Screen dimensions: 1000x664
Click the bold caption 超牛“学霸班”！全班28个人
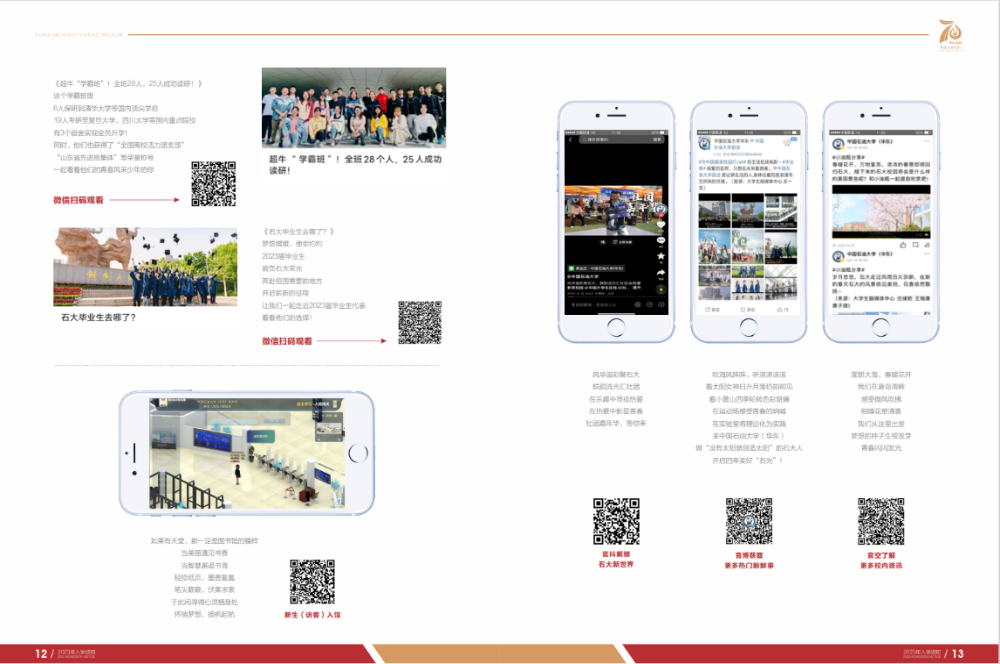click(355, 165)
